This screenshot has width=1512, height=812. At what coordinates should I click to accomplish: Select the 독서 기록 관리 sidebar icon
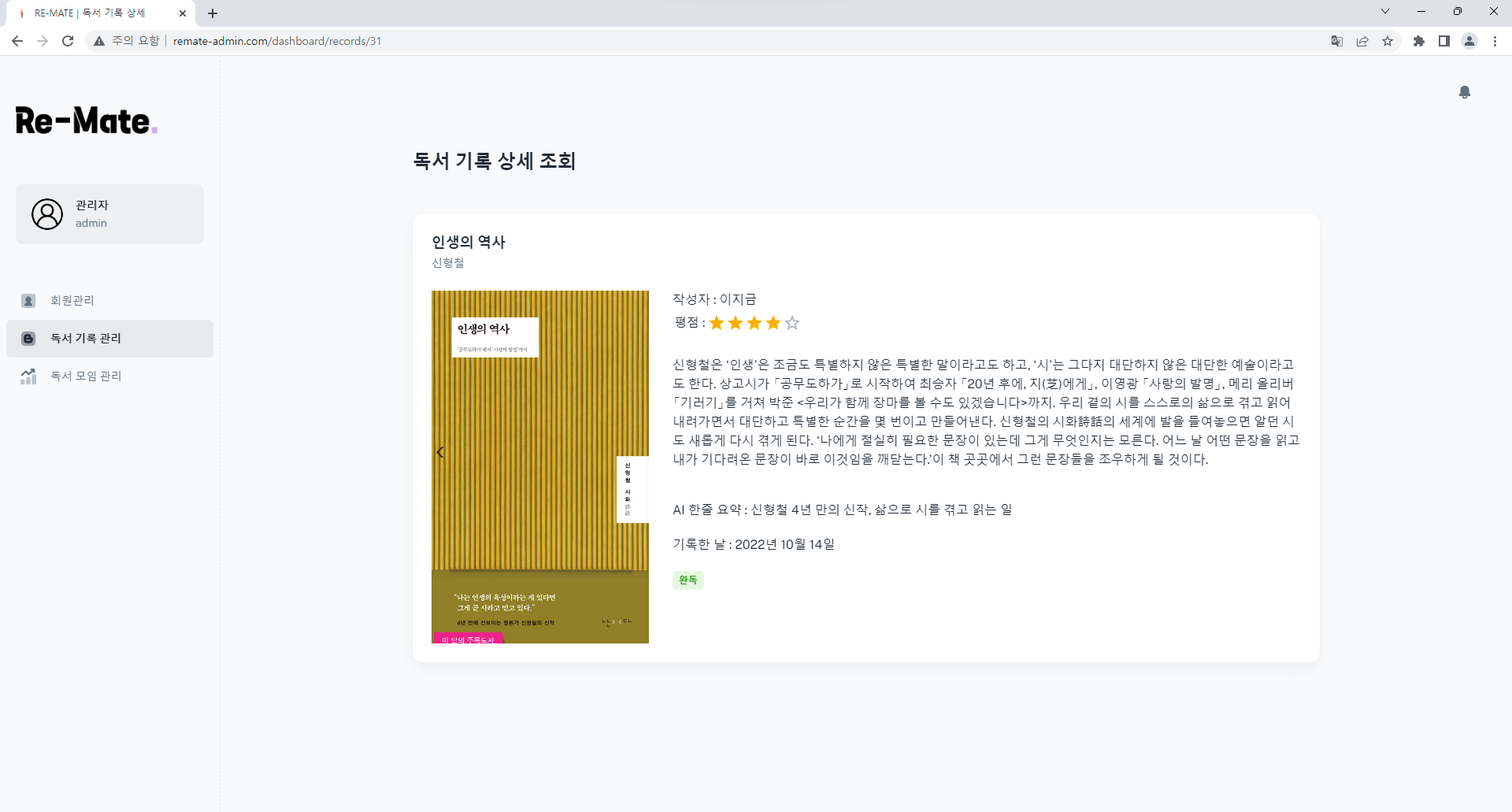coord(28,338)
